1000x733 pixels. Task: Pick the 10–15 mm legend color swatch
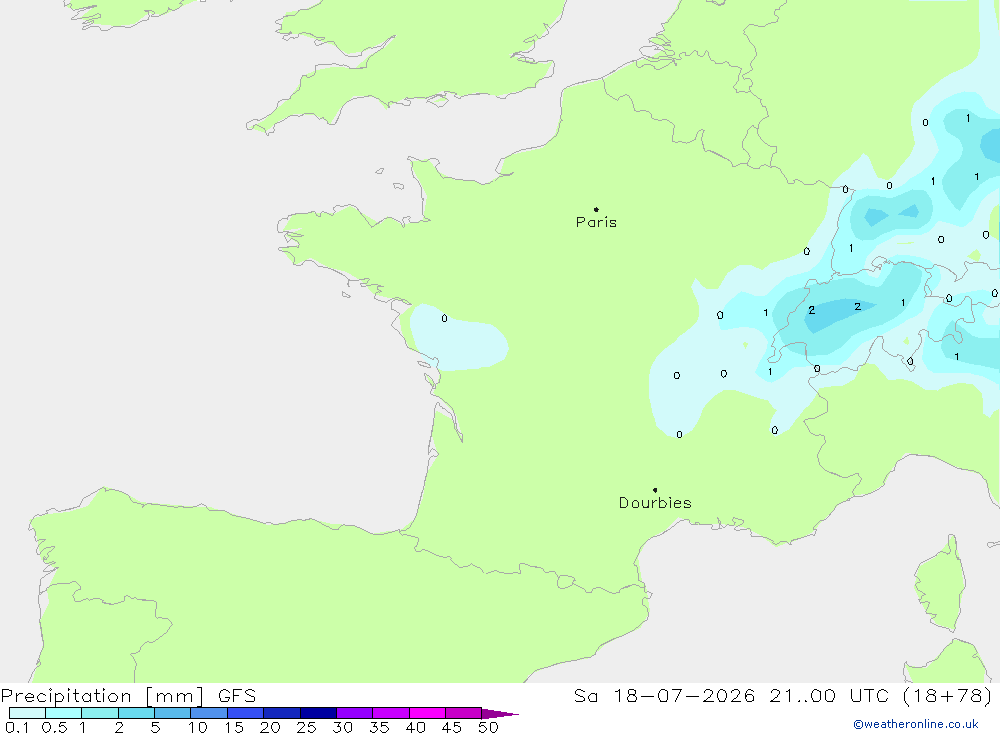[209, 713]
